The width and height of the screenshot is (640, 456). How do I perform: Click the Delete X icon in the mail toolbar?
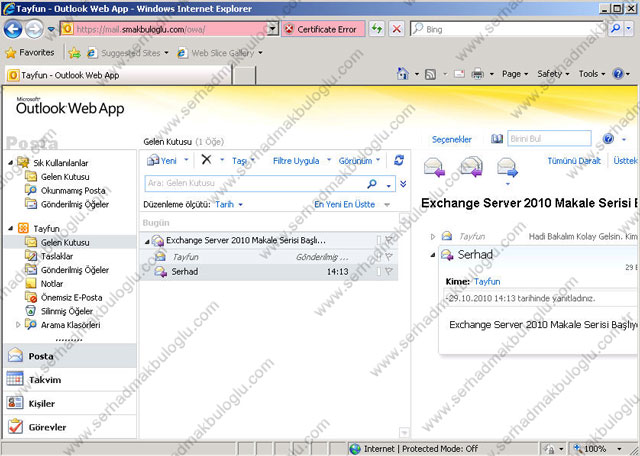(207, 160)
